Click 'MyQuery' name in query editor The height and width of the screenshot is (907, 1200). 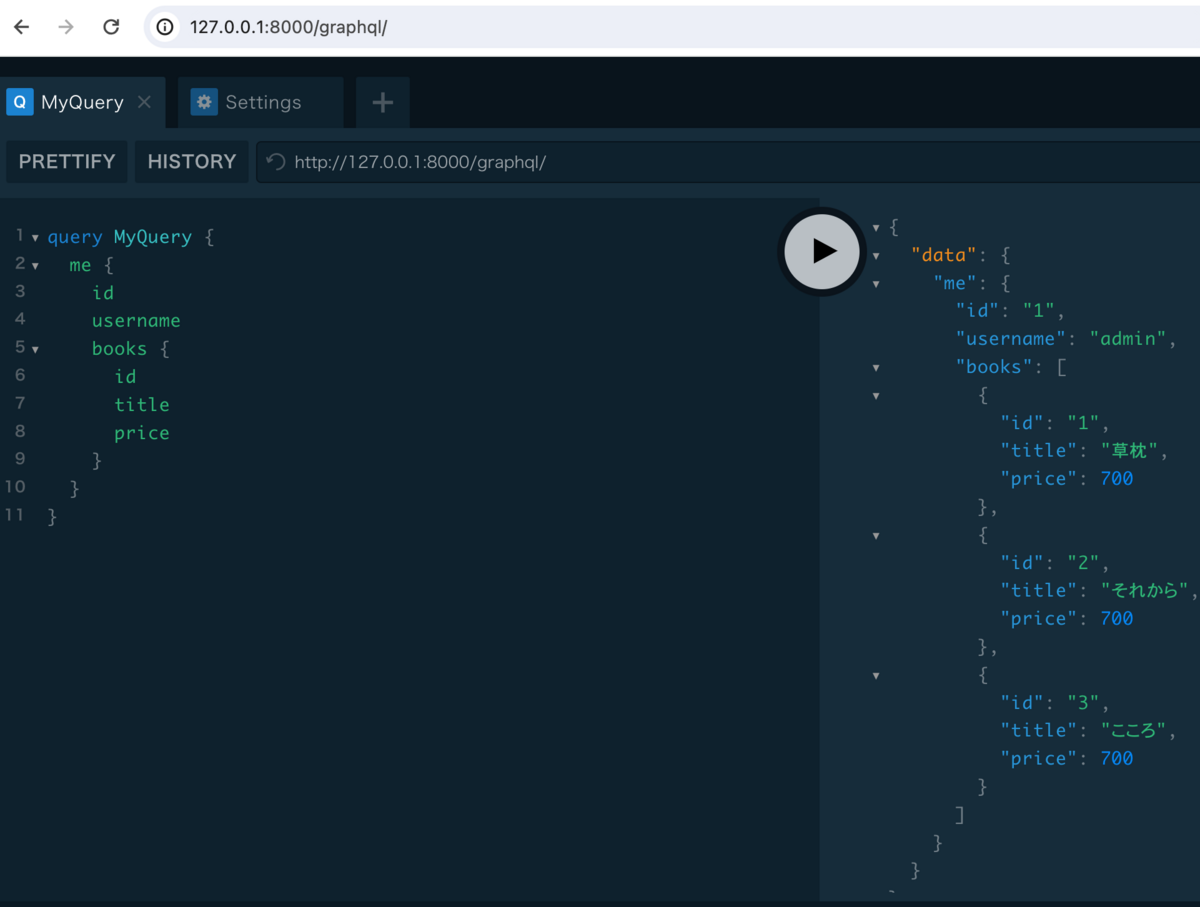[x=153, y=237]
